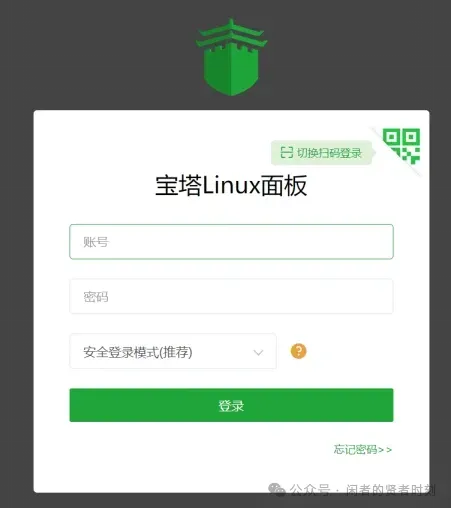Viewport: 451px width, 509px height.
Task: Click the chevron arrow of login mode selector
Action: [258, 352]
